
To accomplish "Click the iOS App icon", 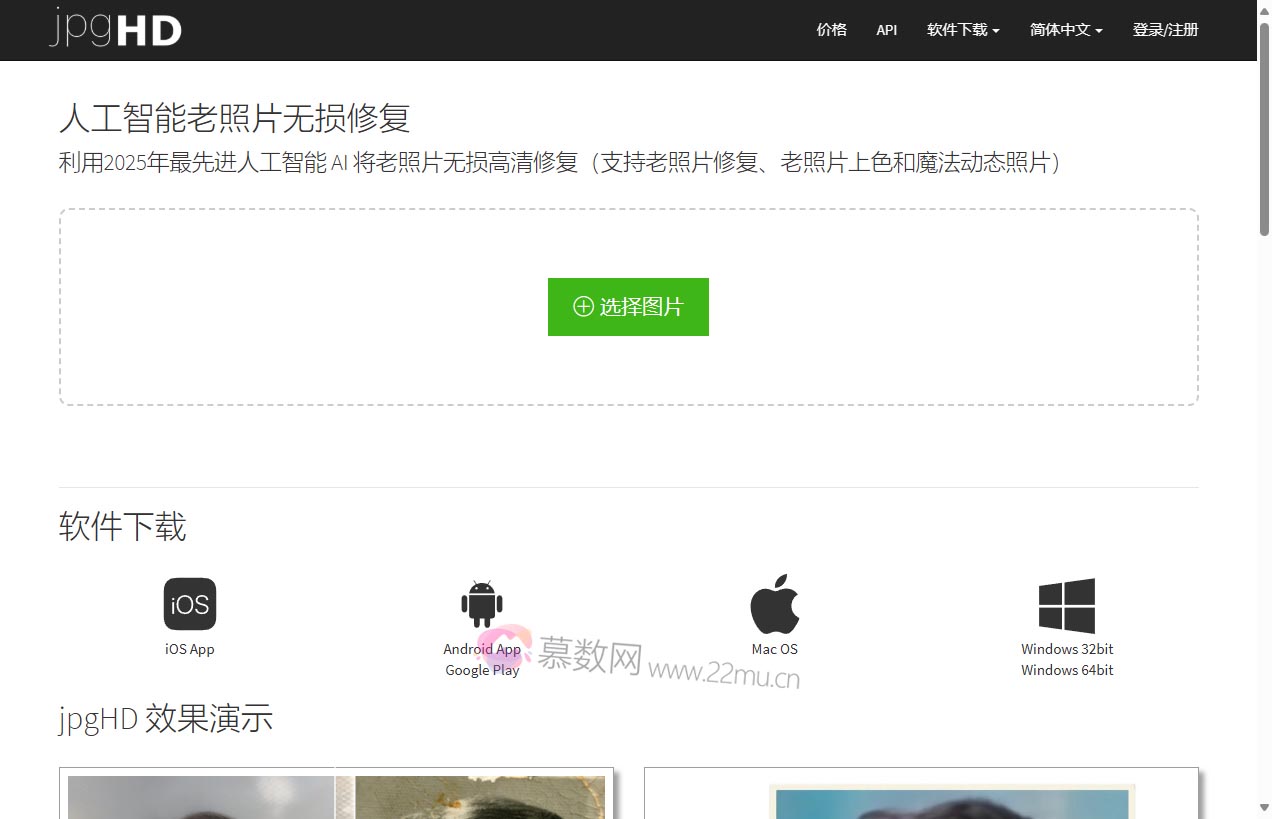I will click(190, 604).
